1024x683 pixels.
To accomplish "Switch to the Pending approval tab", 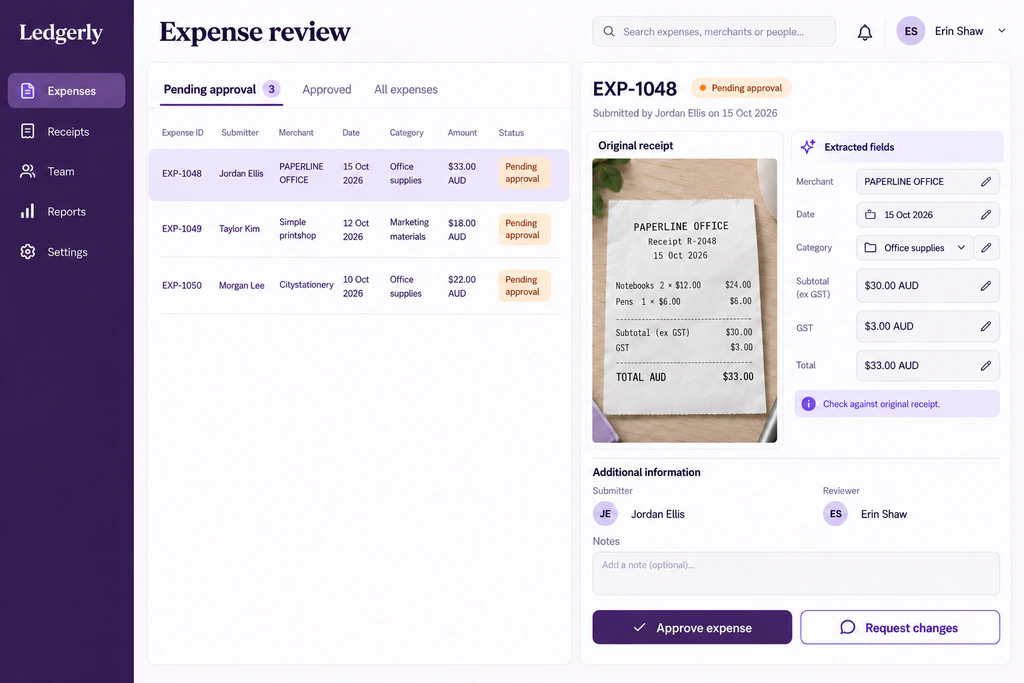I will point(221,89).
